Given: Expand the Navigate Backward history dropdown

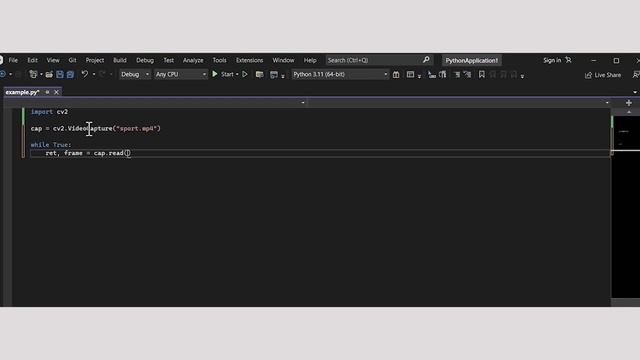Looking at the screenshot, I should pos(11,74).
